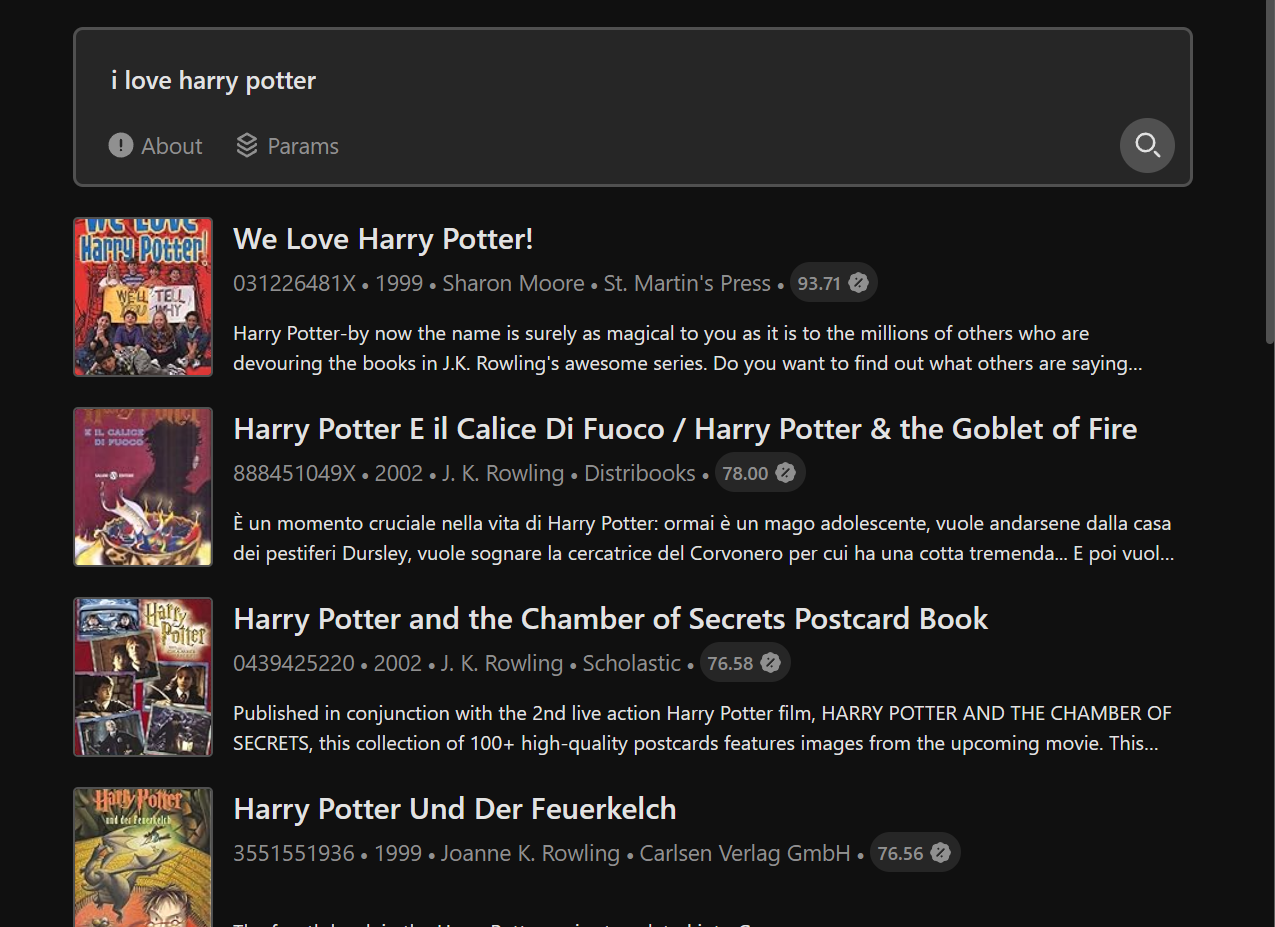Click the verified badge beside score 76.56
Screen dimensions: 1275x927
point(940,853)
